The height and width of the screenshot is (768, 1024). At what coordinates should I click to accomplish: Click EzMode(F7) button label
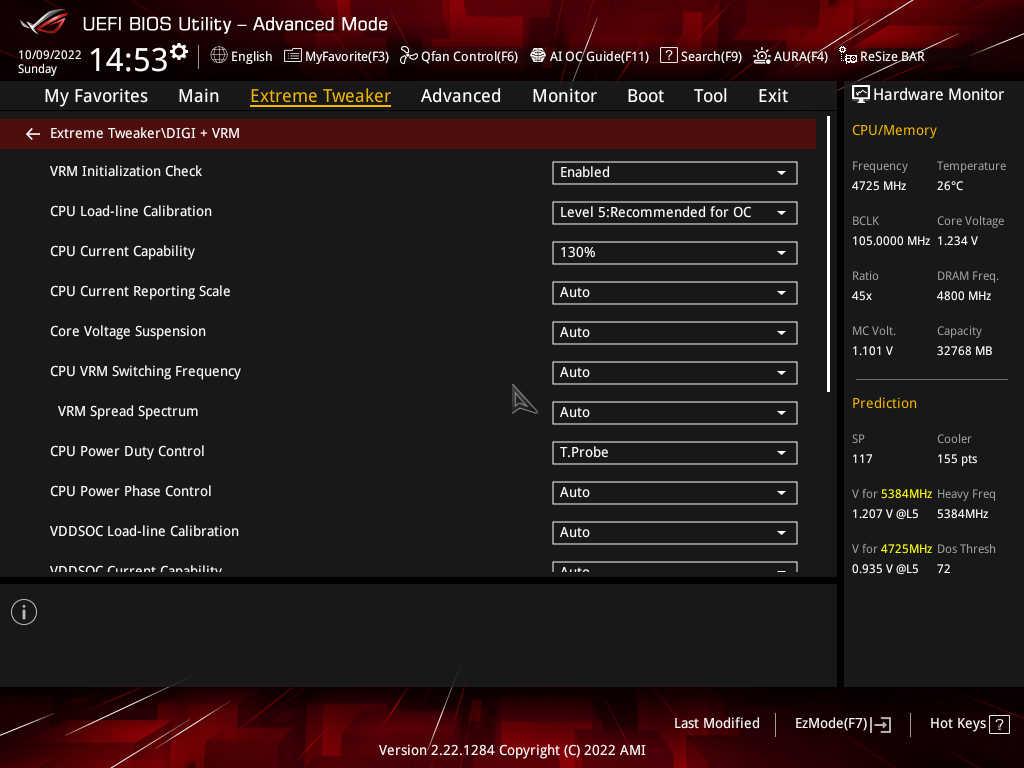(x=831, y=723)
